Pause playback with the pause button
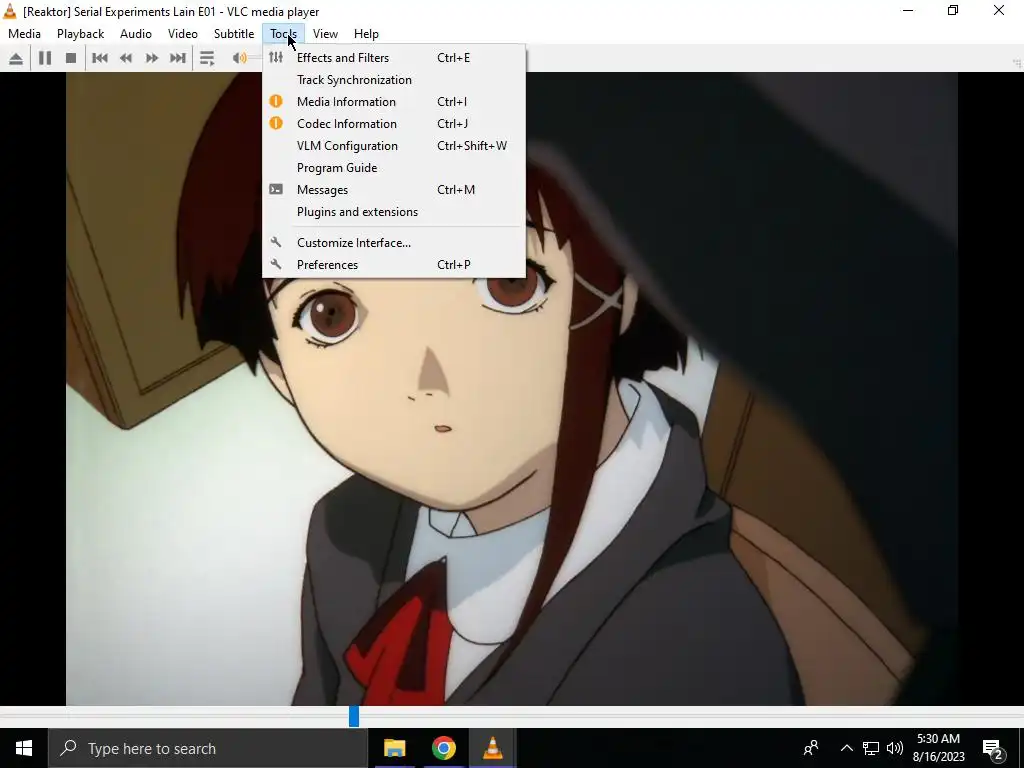This screenshot has height=768, width=1024. [x=44, y=58]
